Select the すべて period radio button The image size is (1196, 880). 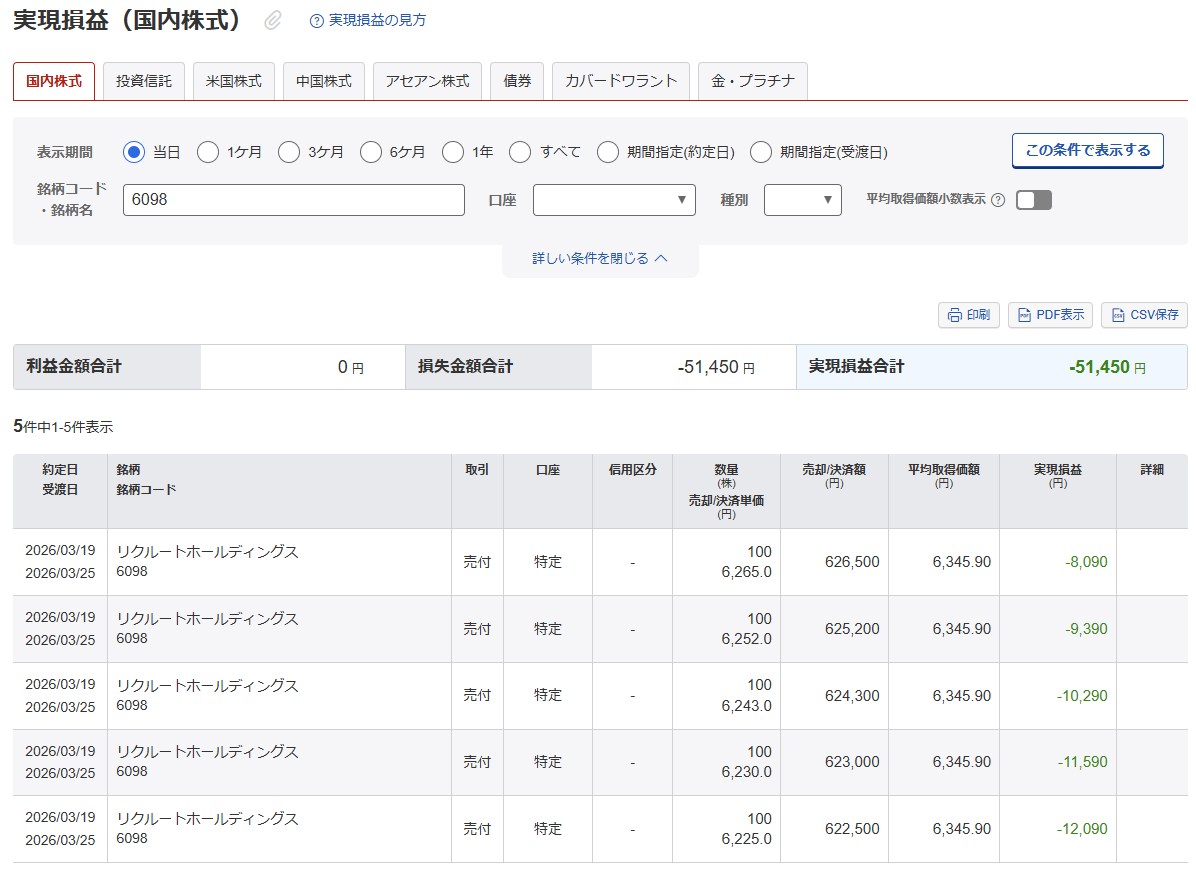pyautogui.click(x=520, y=152)
